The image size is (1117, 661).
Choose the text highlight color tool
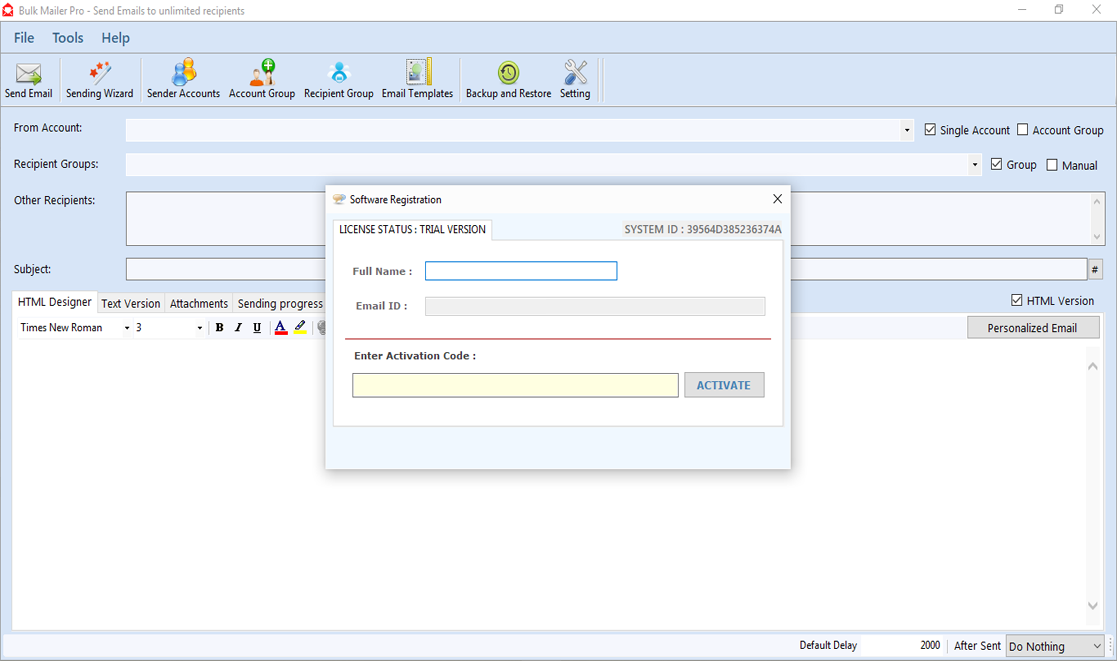point(300,328)
